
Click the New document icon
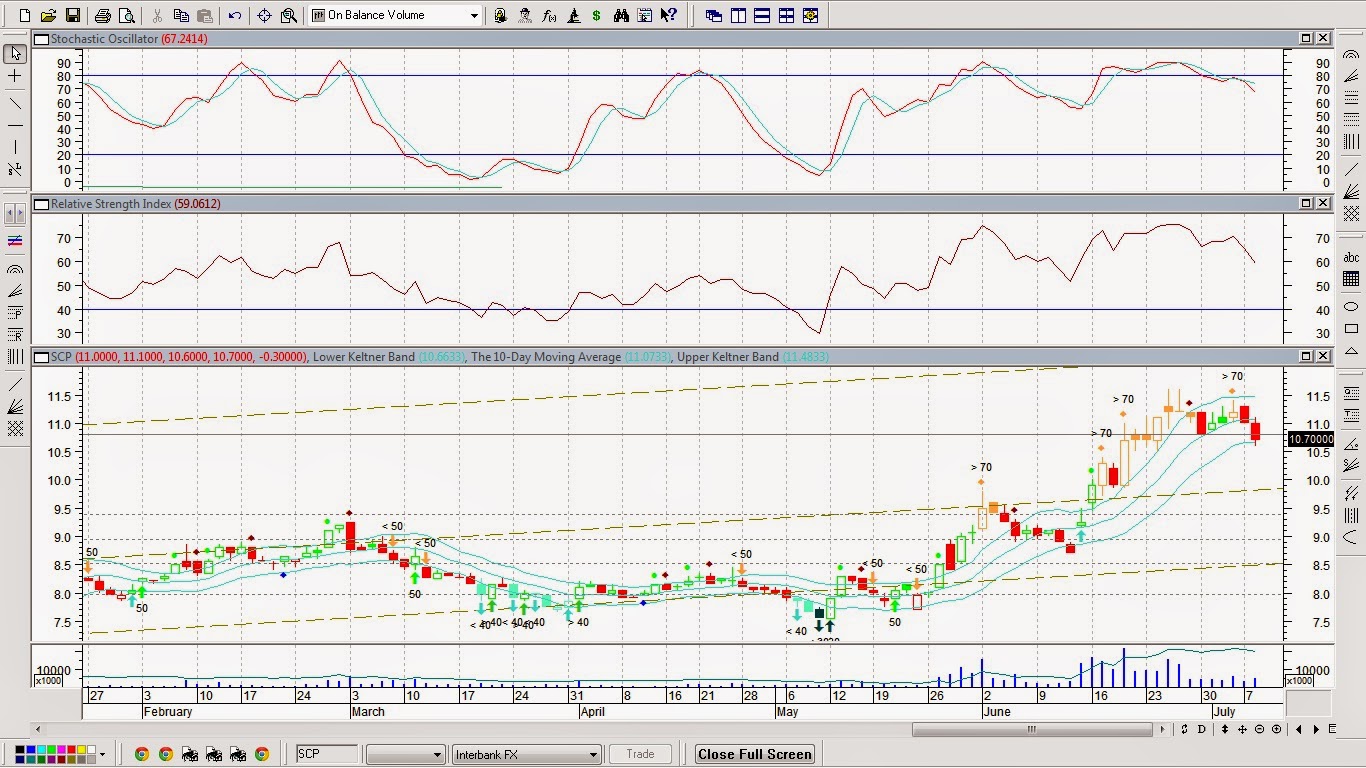(x=24, y=15)
